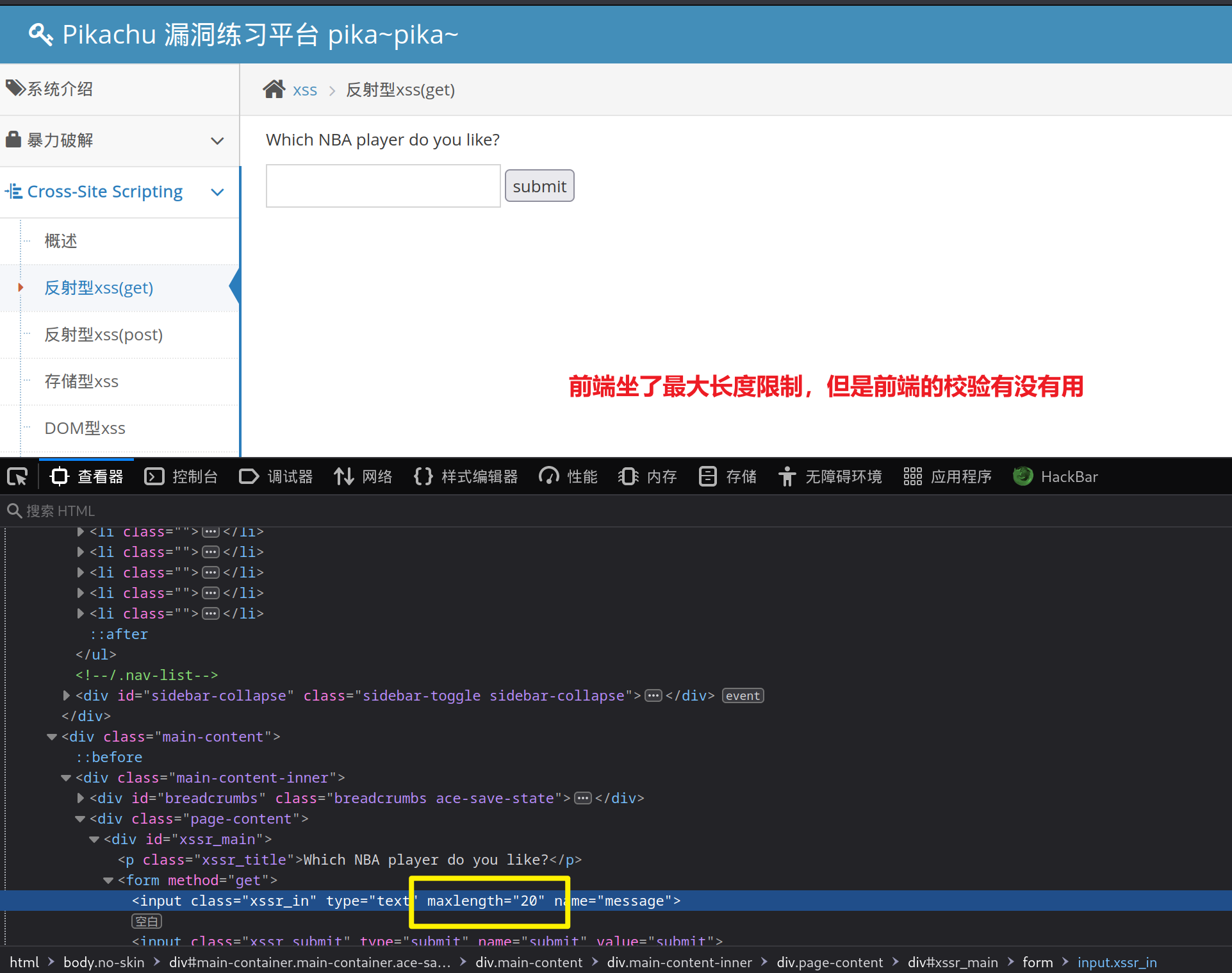
Task: Switch to the Network (网络) tab
Action: pyautogui.click(x=363, y=477)
